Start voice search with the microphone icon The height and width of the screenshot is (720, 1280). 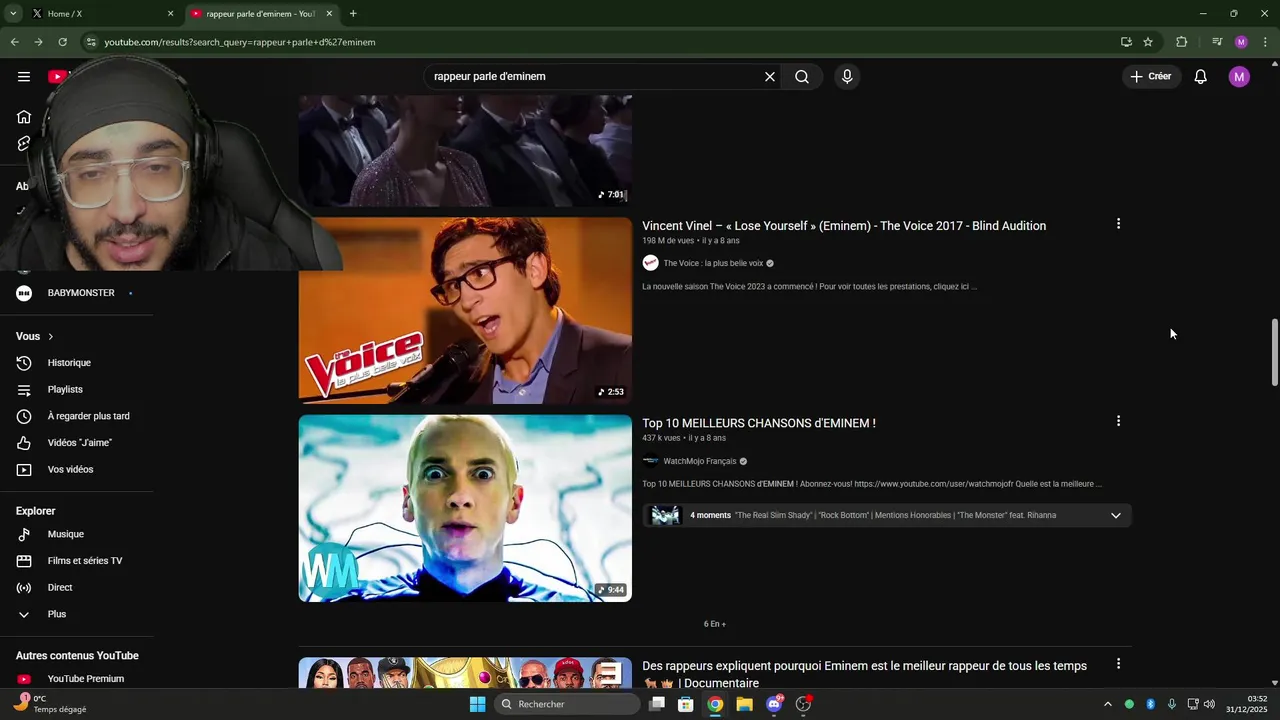tap(847, 76)
